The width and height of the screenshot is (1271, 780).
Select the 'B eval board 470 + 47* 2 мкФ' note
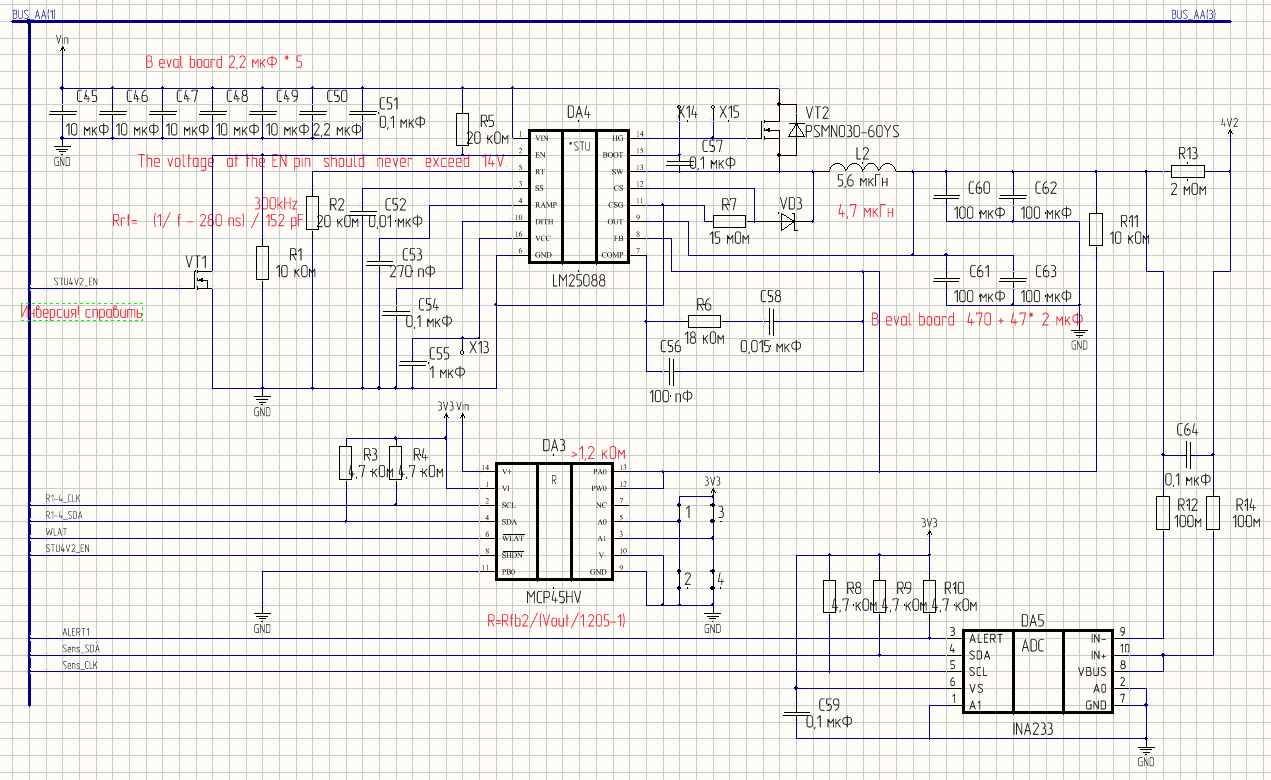(977, 320)
